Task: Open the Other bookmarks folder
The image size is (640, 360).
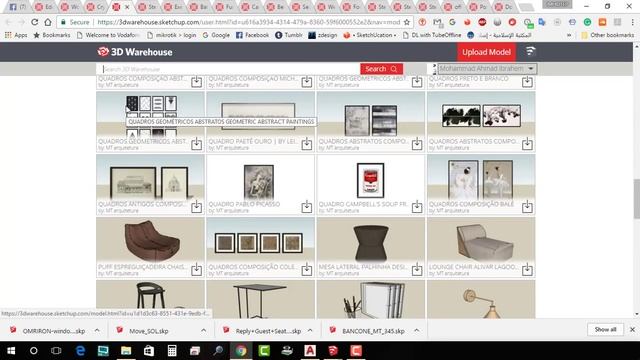Action: [608, 35]
